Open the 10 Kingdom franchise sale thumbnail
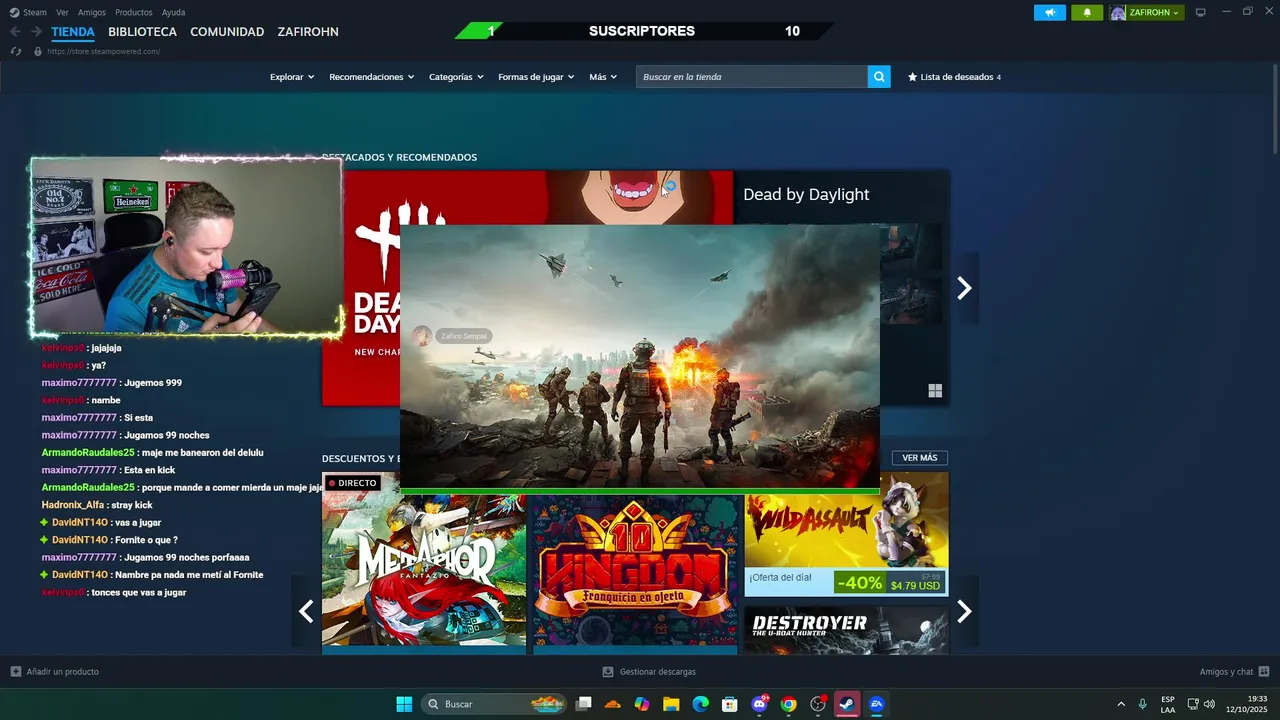 (x=635, y=573)
